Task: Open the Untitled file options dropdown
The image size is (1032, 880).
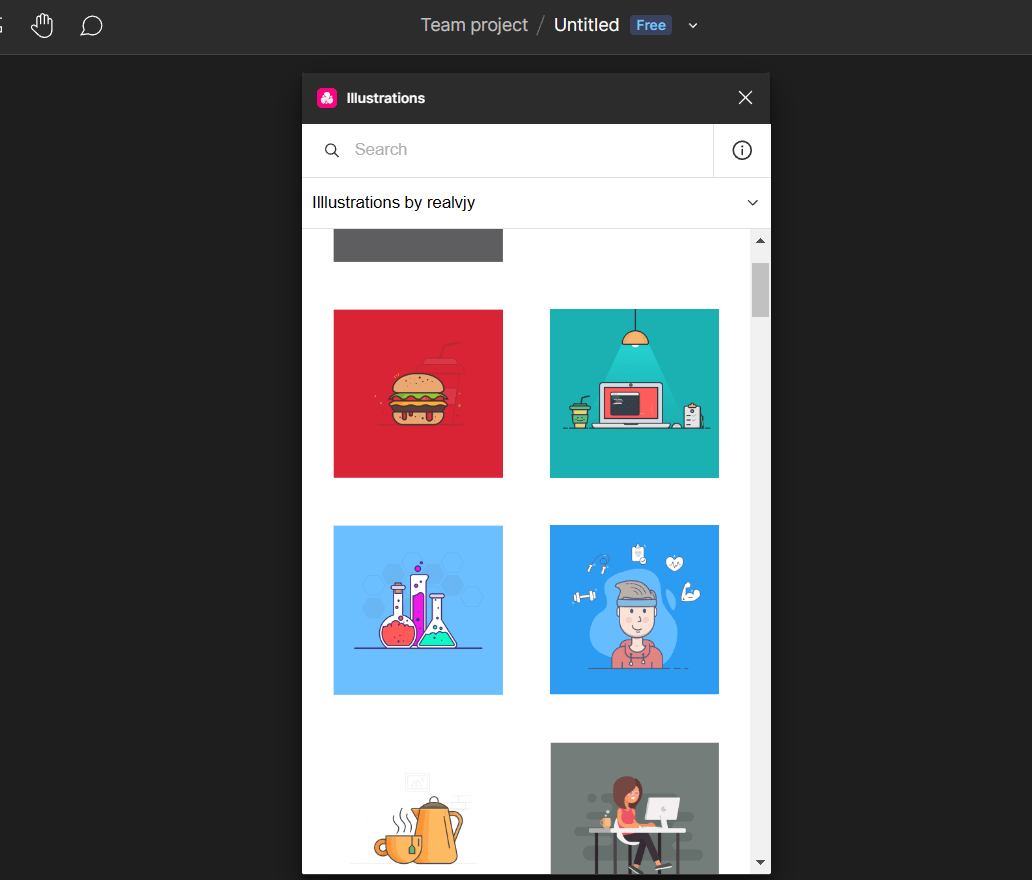Action: coord(693,25)
